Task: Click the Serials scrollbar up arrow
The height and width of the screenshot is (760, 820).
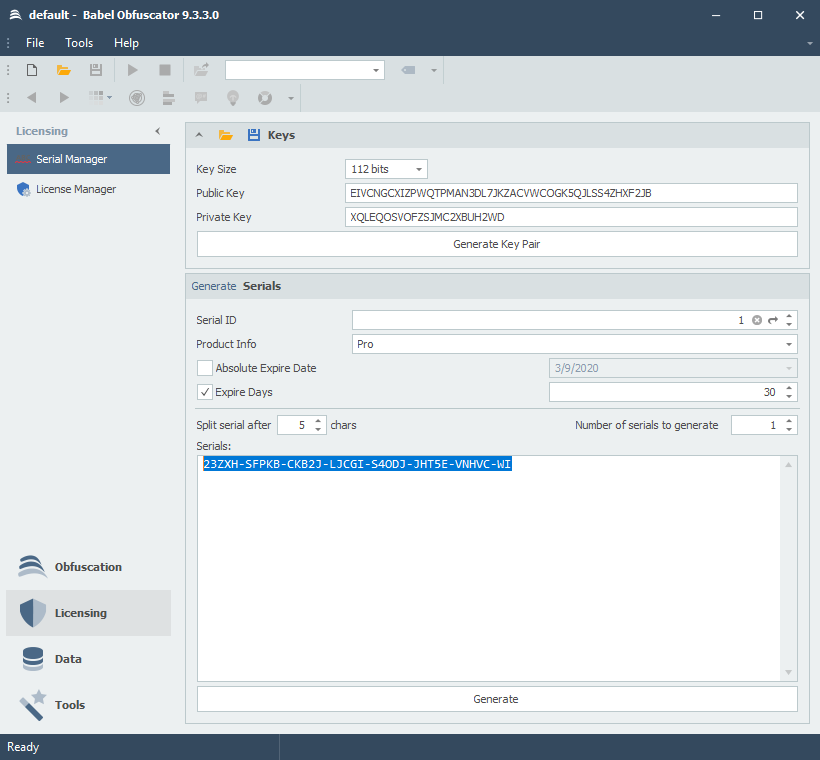Action: pos(788,464)
